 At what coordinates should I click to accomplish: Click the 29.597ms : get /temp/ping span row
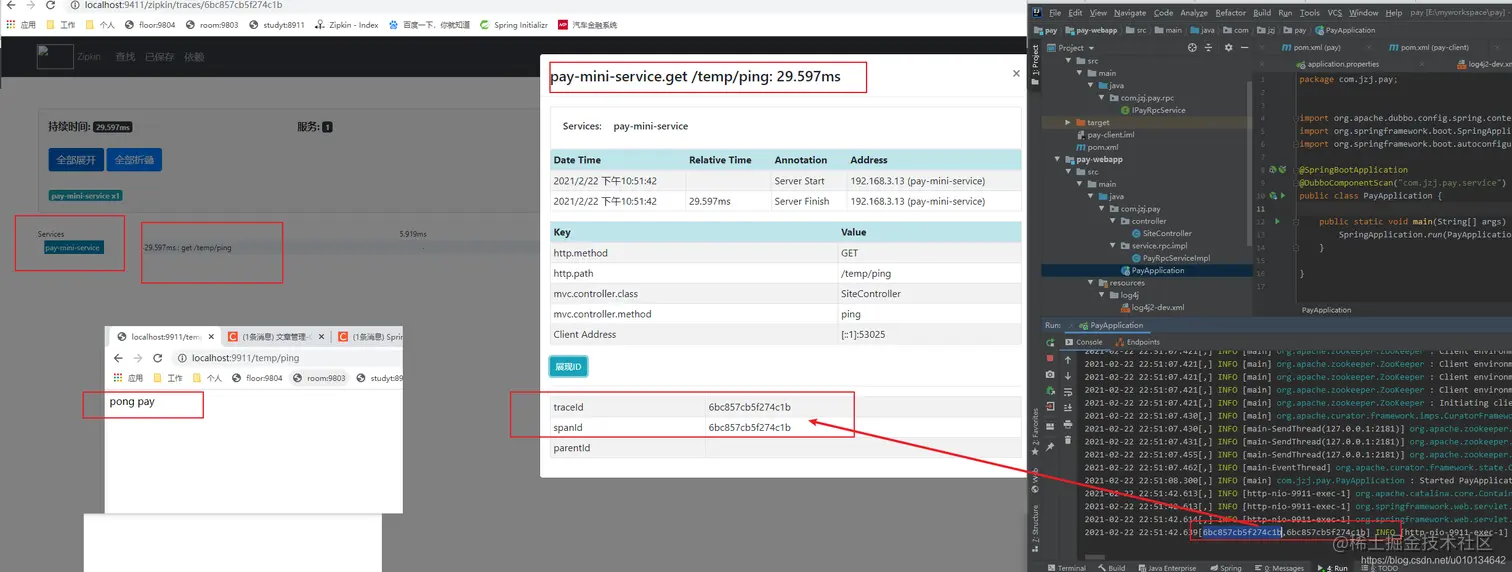(188, 247)
